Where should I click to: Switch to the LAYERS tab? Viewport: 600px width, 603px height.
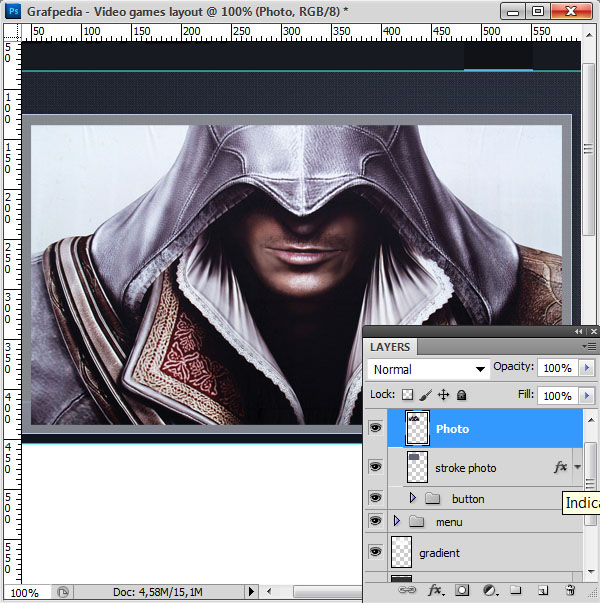tap(390, 347)
